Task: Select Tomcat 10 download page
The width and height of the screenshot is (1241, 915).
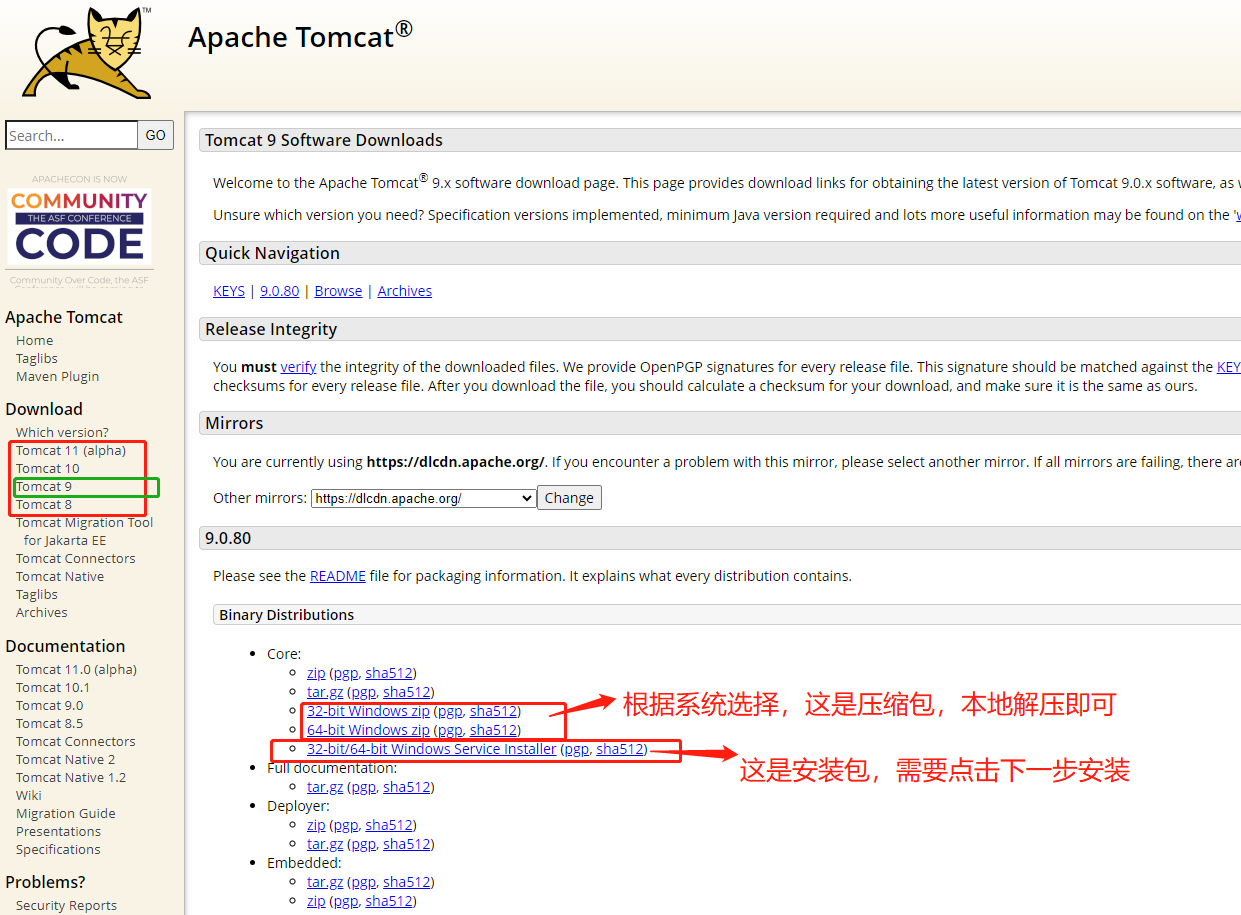Action: pos(48,468)
